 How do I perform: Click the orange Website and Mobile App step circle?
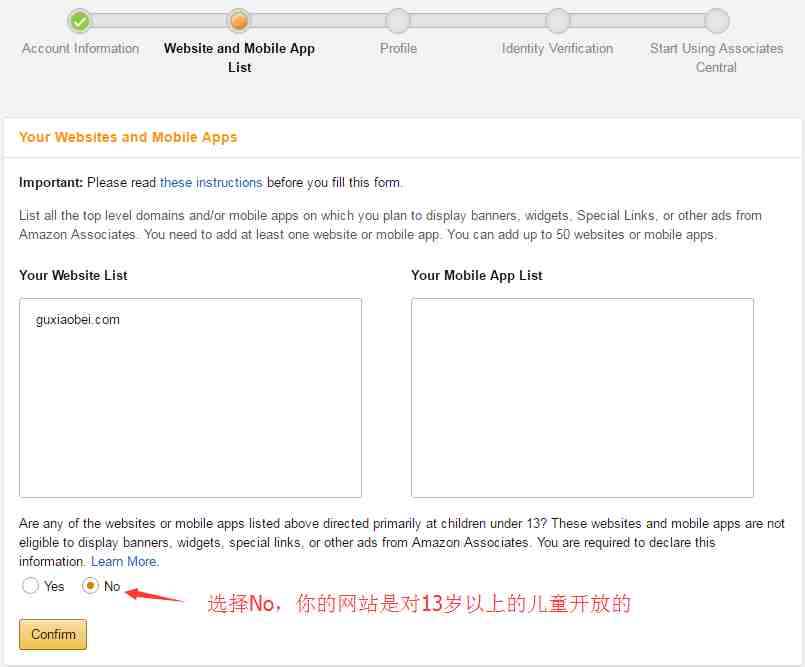pos(239,21)
